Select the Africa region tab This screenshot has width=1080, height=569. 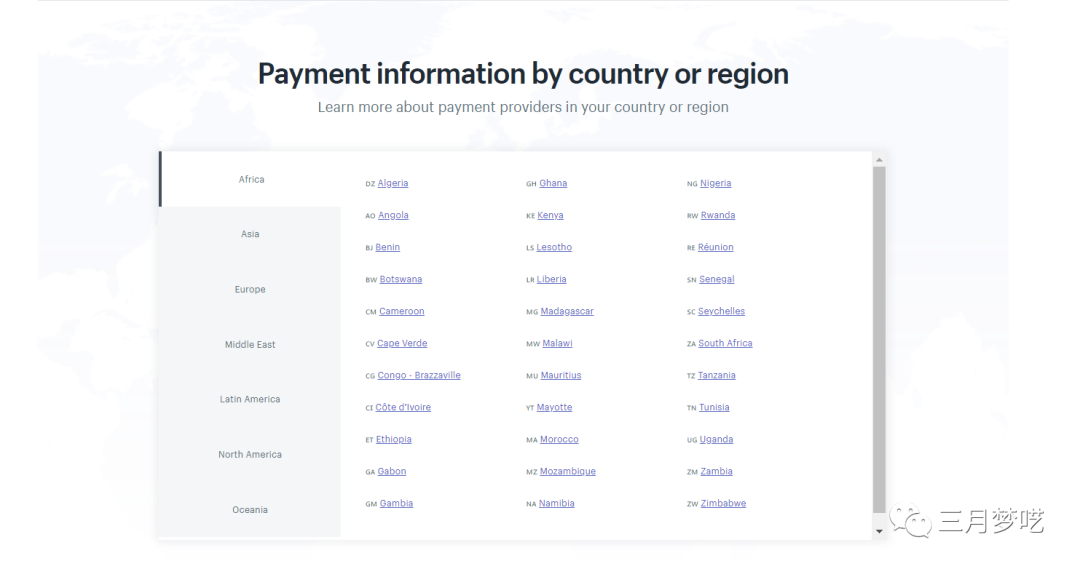251,180
